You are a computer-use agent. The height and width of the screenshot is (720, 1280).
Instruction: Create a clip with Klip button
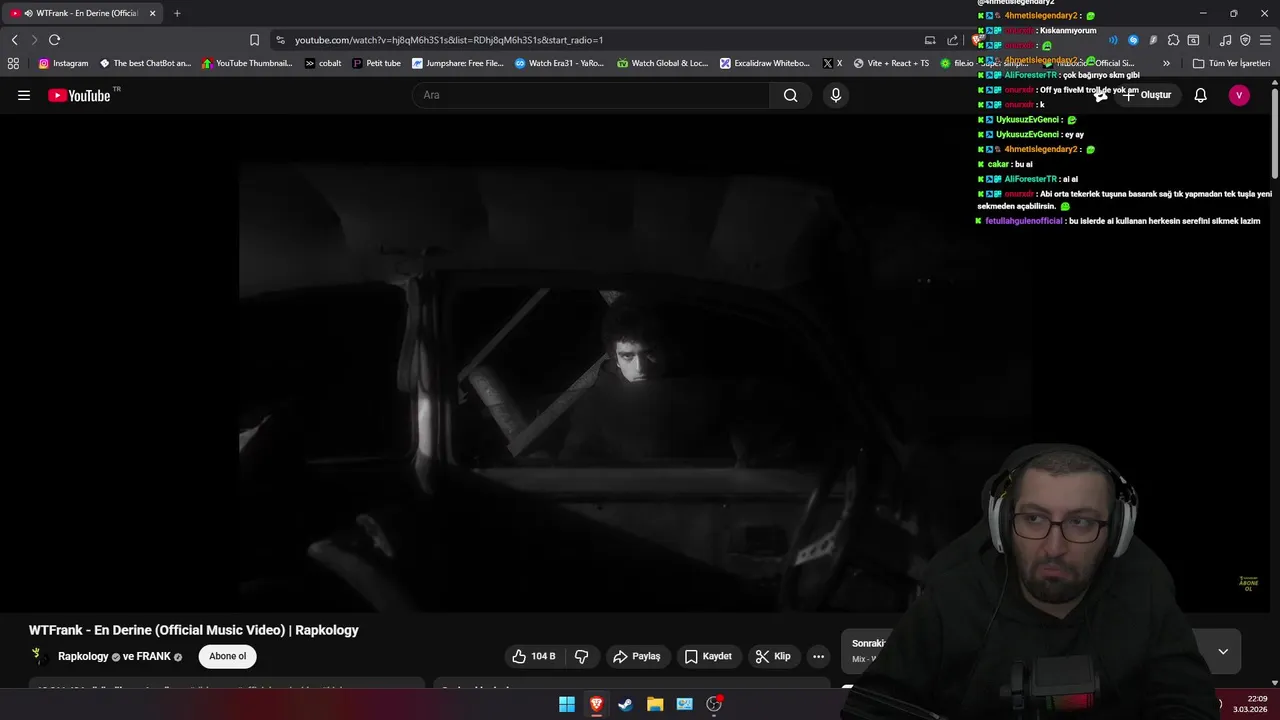[x=773, y=656]
